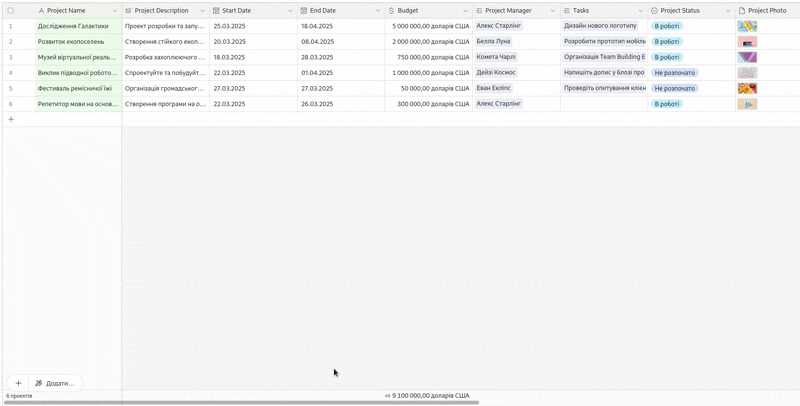The height and width of the screenshot is (406, 800).
Task: Open the photo thumbnail for Фестиваль ремісничої їжі
Action: (x=747, y=88)
